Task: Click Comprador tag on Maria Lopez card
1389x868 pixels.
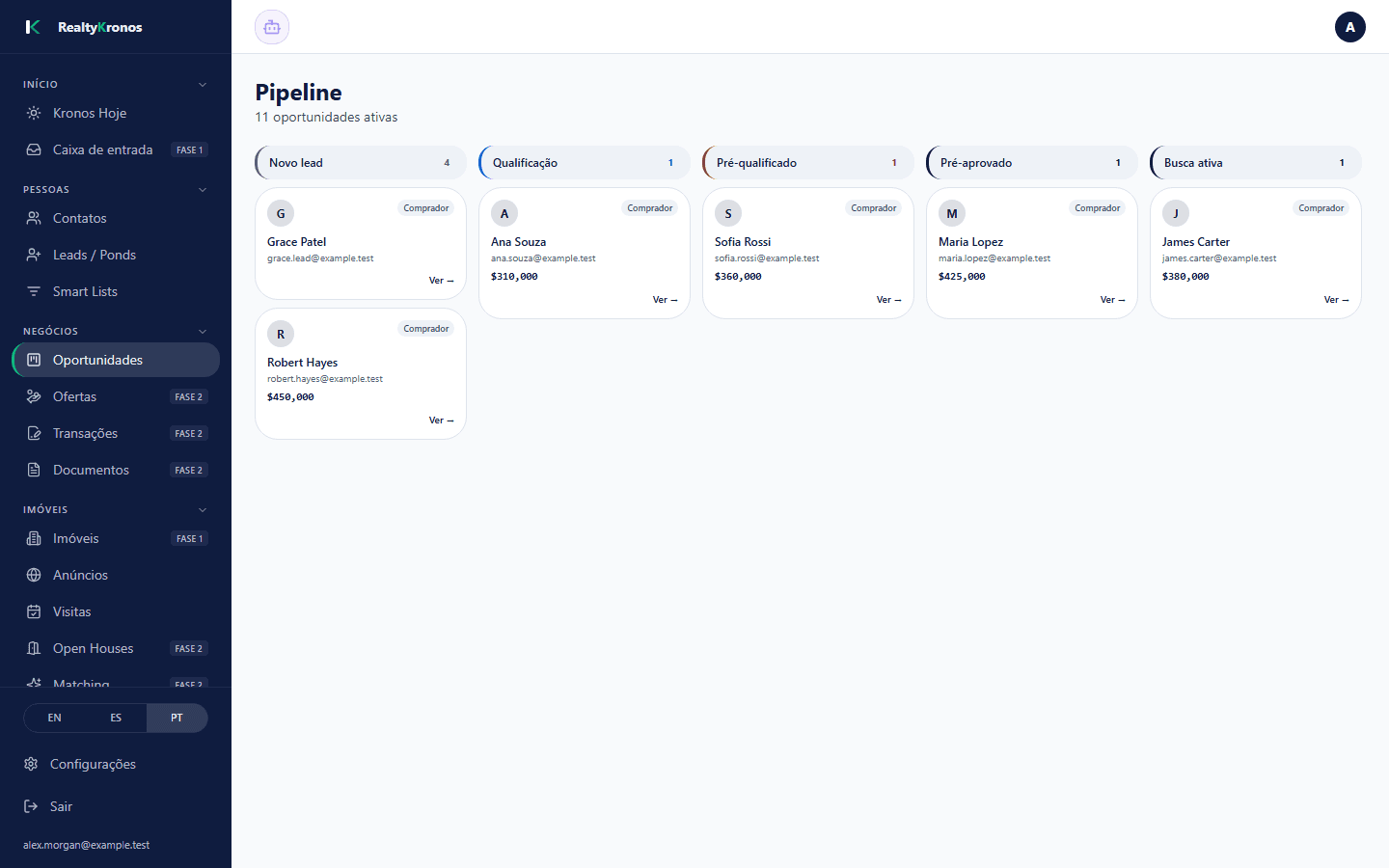Action: pos(1098,208)
